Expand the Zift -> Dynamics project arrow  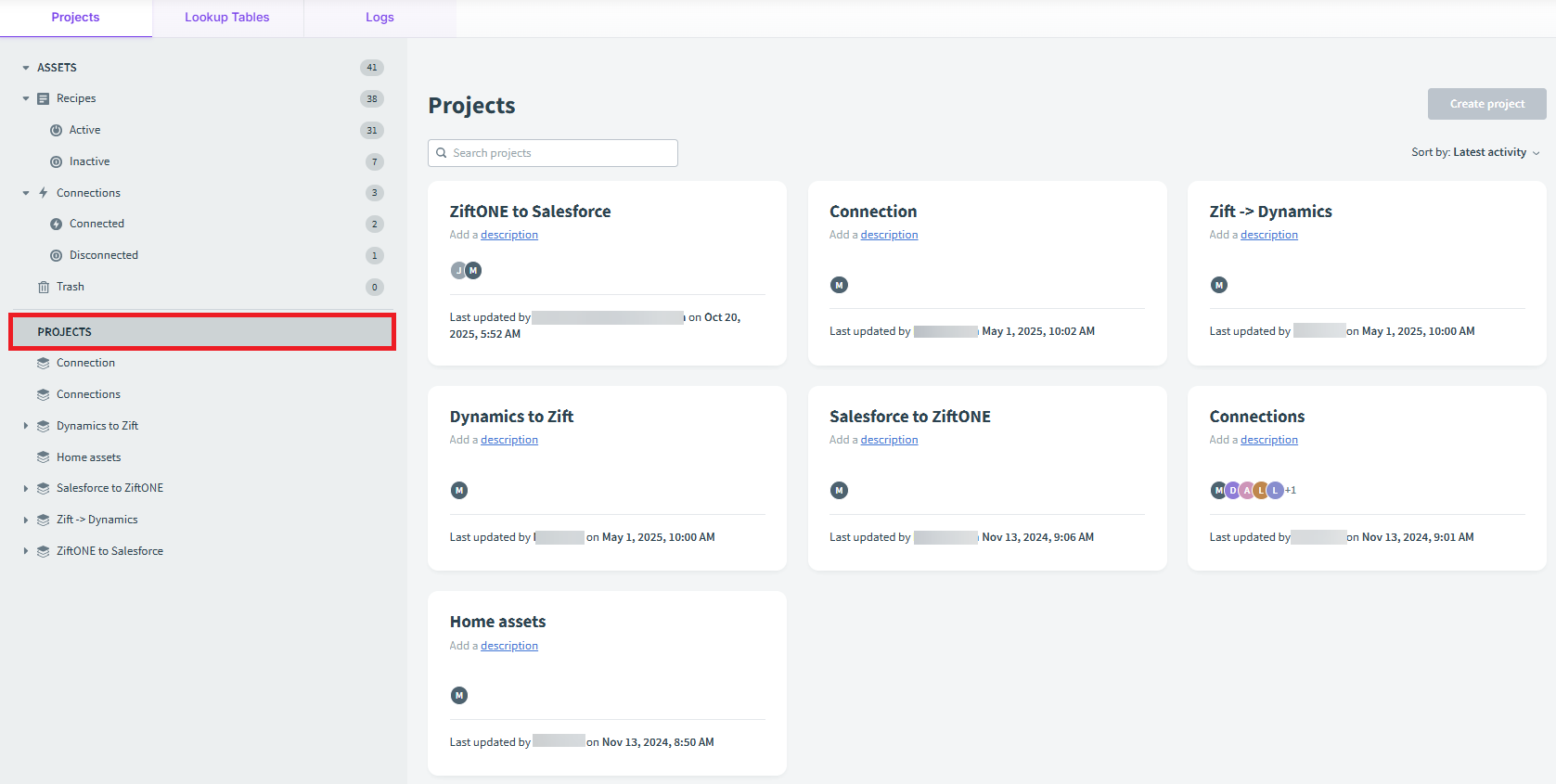(26, 520)
